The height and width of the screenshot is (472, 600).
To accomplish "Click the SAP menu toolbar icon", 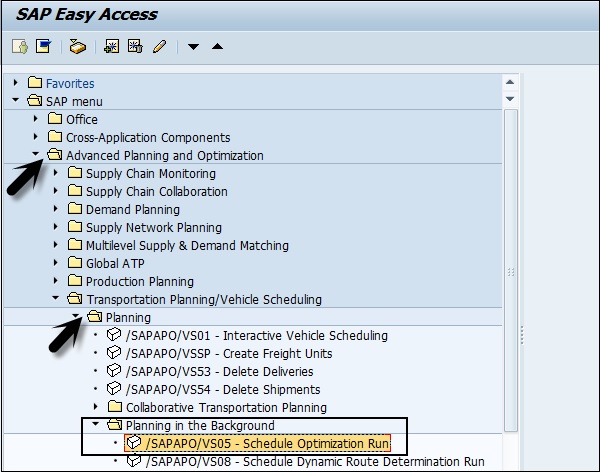I will pos(43,47).
